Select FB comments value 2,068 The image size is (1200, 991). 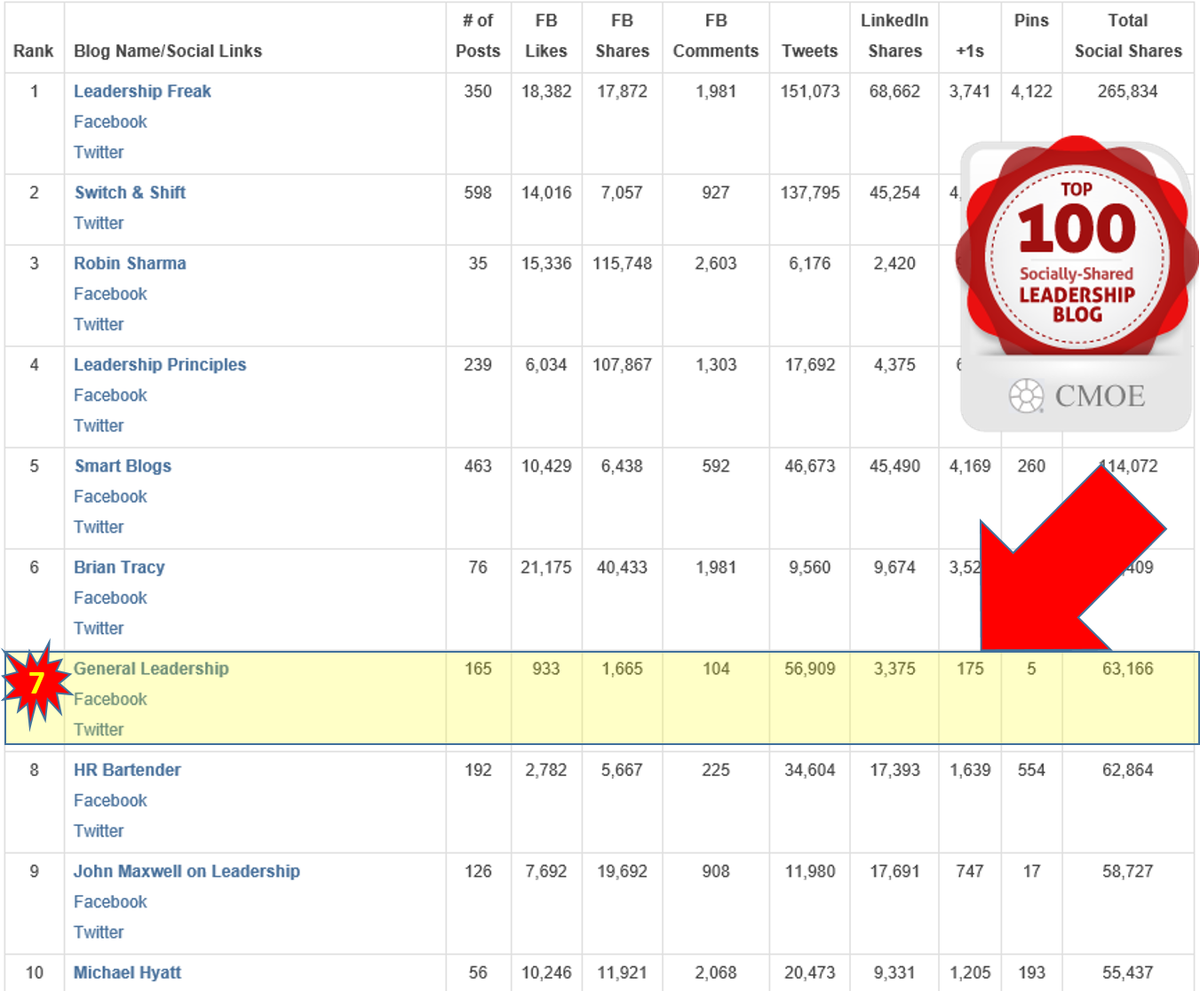pyautogui.click(x=716, y=972)
